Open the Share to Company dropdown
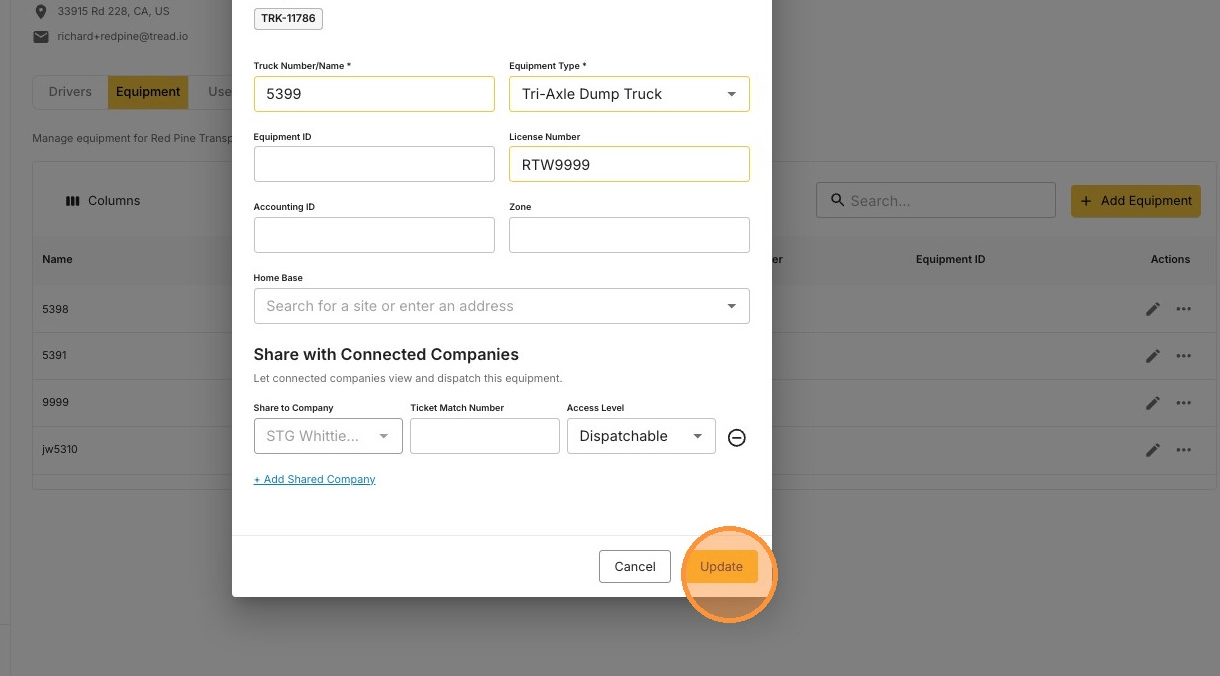 [x=328, y=436]
